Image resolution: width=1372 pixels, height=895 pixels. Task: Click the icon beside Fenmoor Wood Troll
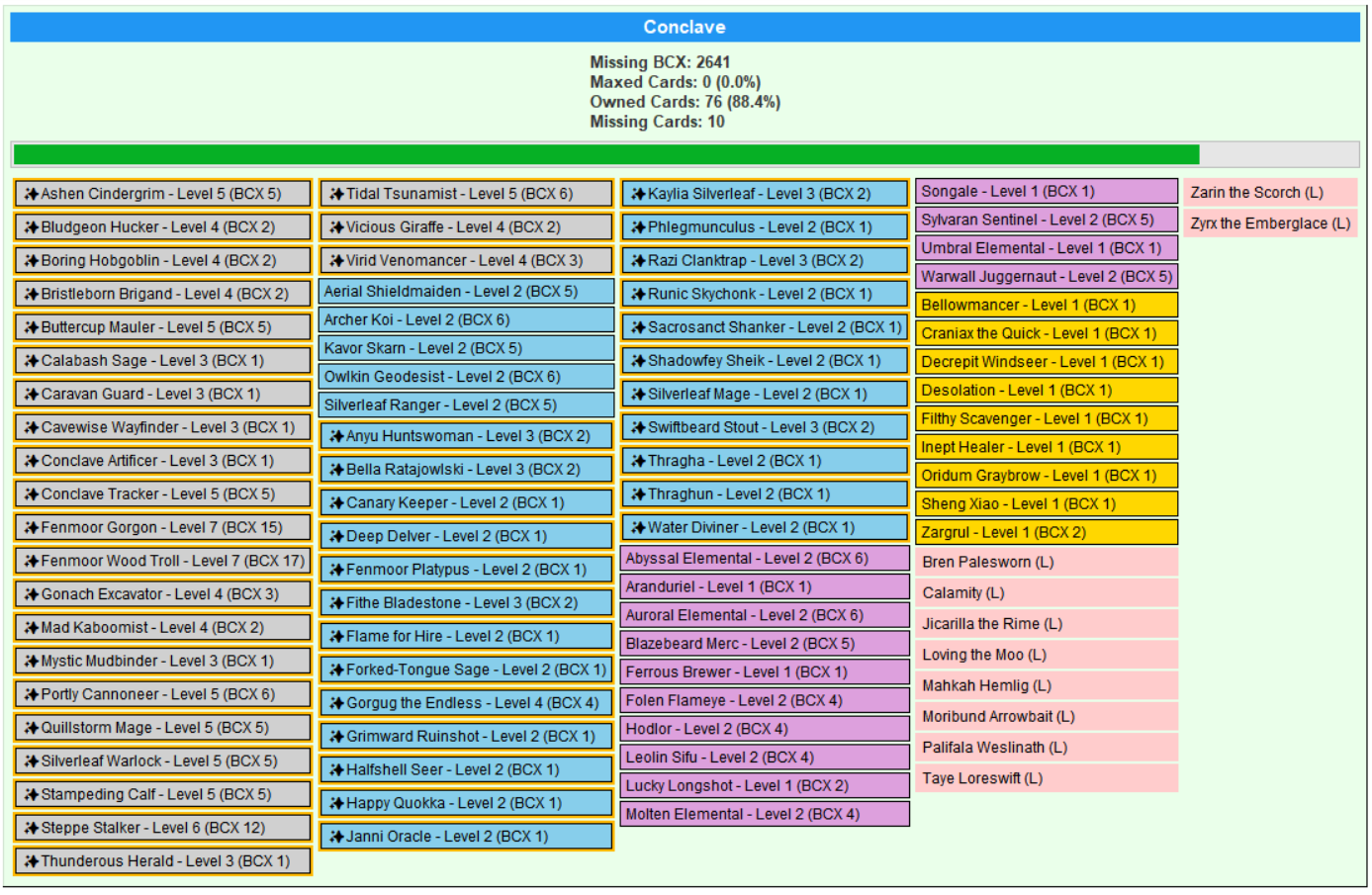[x=32, y=561]
